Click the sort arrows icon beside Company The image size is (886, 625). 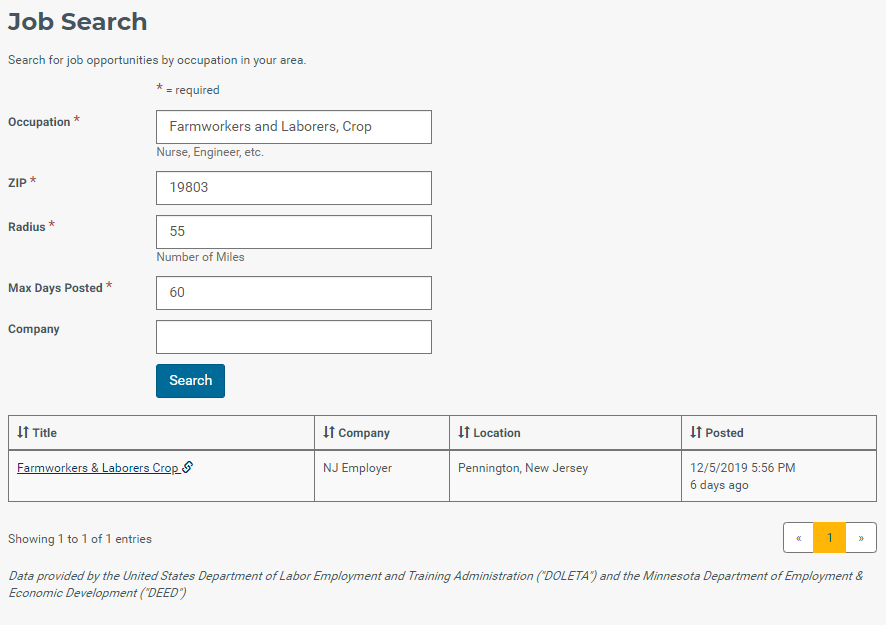(x=329, y=432)
